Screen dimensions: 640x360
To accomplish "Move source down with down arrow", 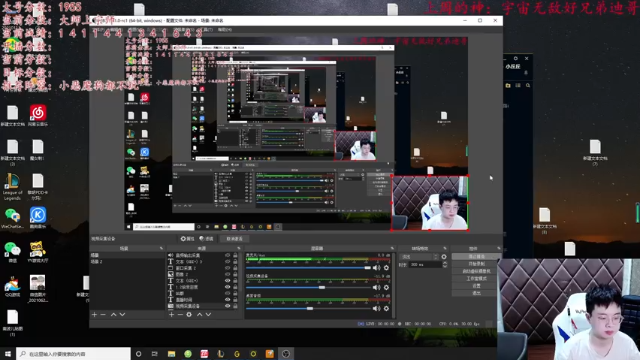I will point(208,315).
